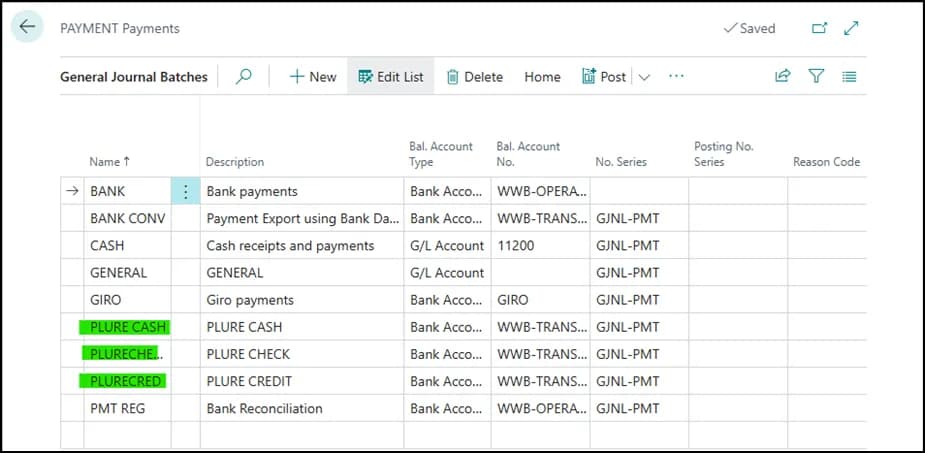The width and height of the screenshot is (925, 453).
Task: Click WWB-OPERA... in the BANK row
Action: [x=542, y=192]
